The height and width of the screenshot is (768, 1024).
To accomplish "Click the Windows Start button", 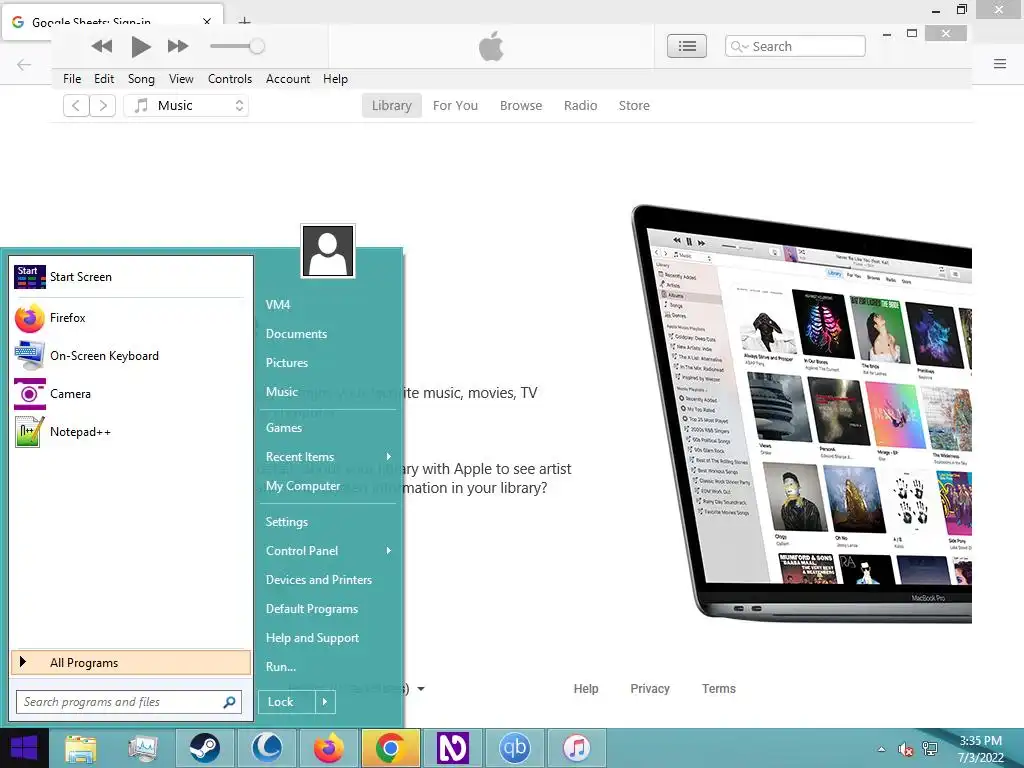I will tap(24, 748).
